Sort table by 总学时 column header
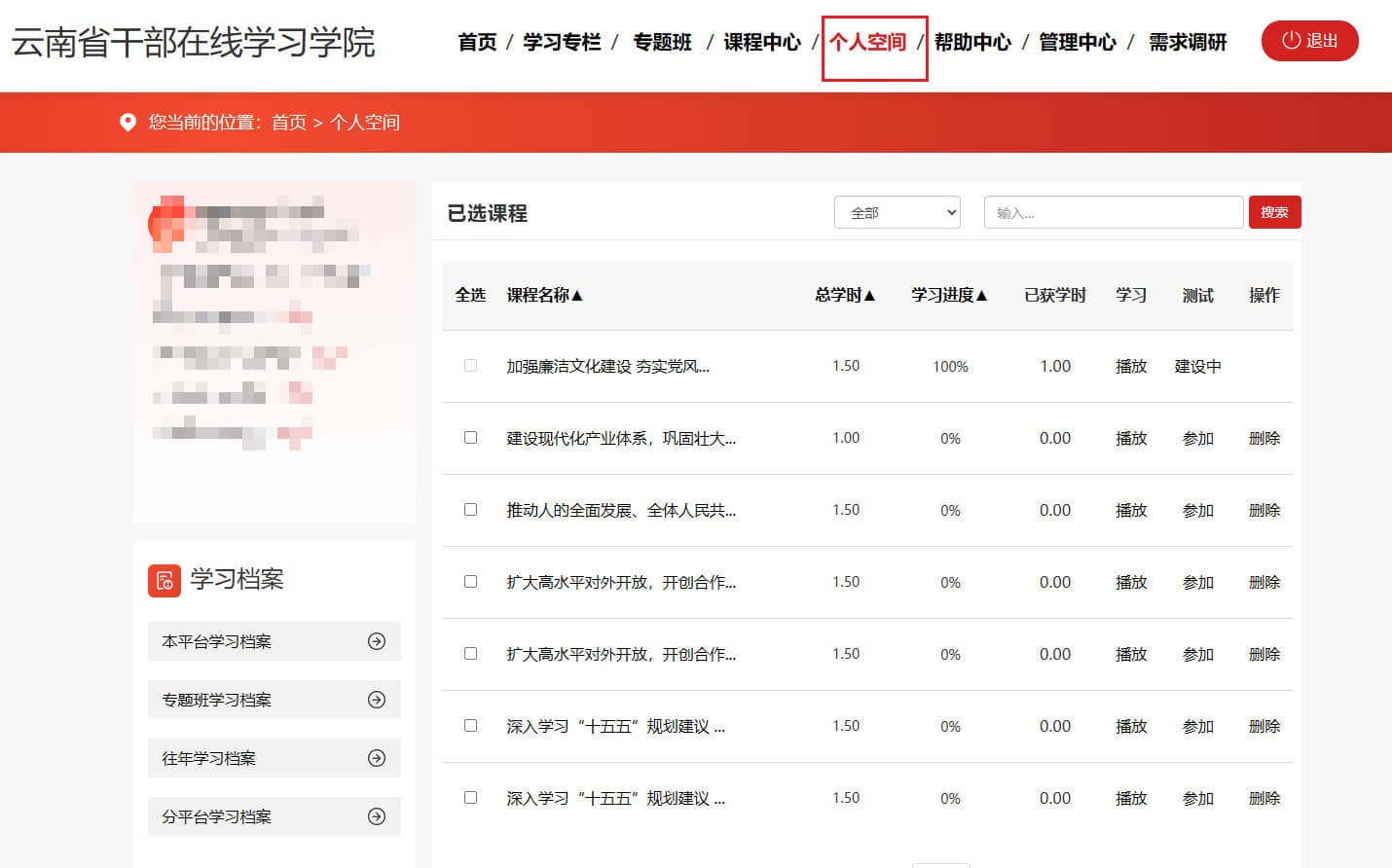The height and width of the screenshot is (868, 1392). pyautogui.click(x=845, y=295)
